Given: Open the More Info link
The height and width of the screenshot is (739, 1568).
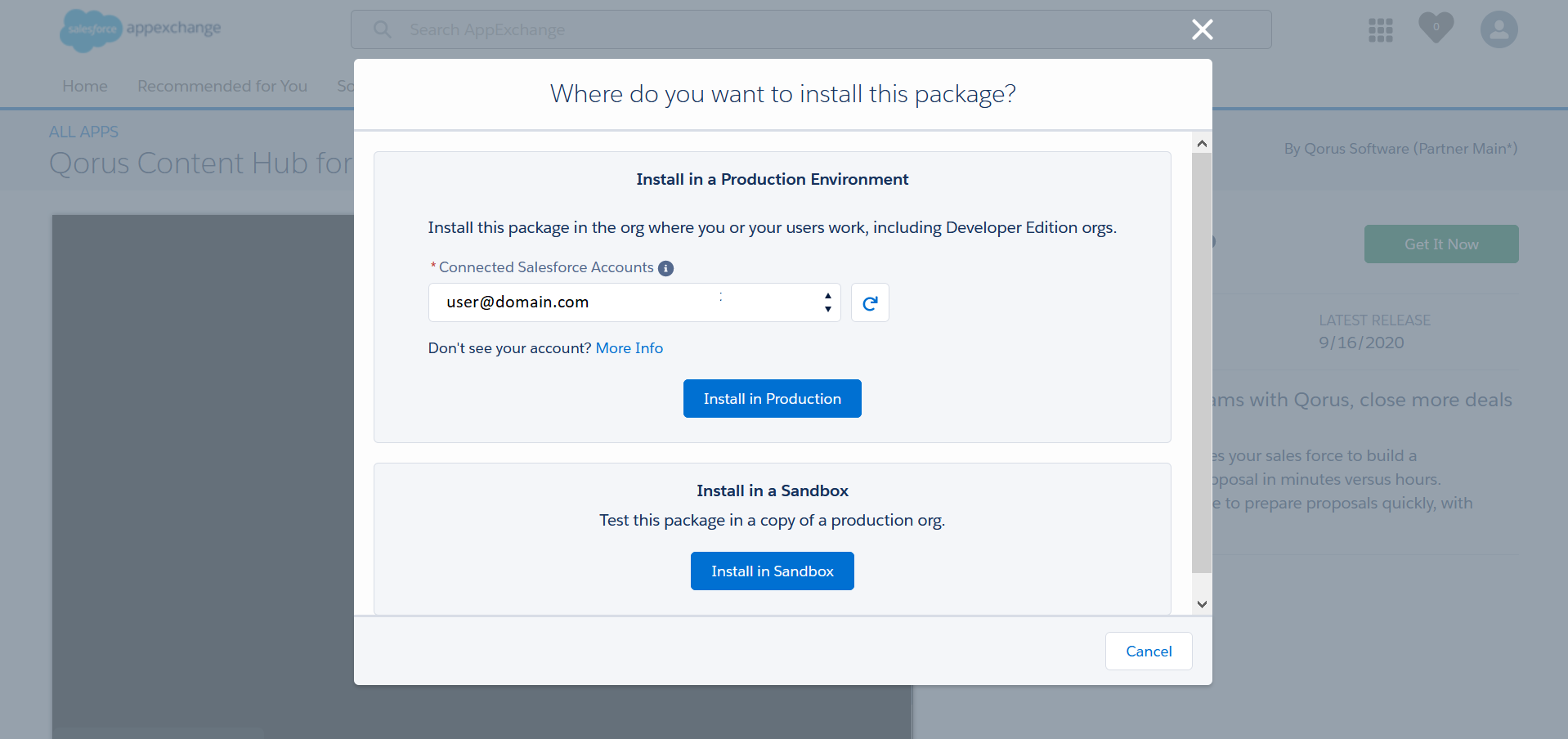Looking at the screenshot, I should 629,348.
